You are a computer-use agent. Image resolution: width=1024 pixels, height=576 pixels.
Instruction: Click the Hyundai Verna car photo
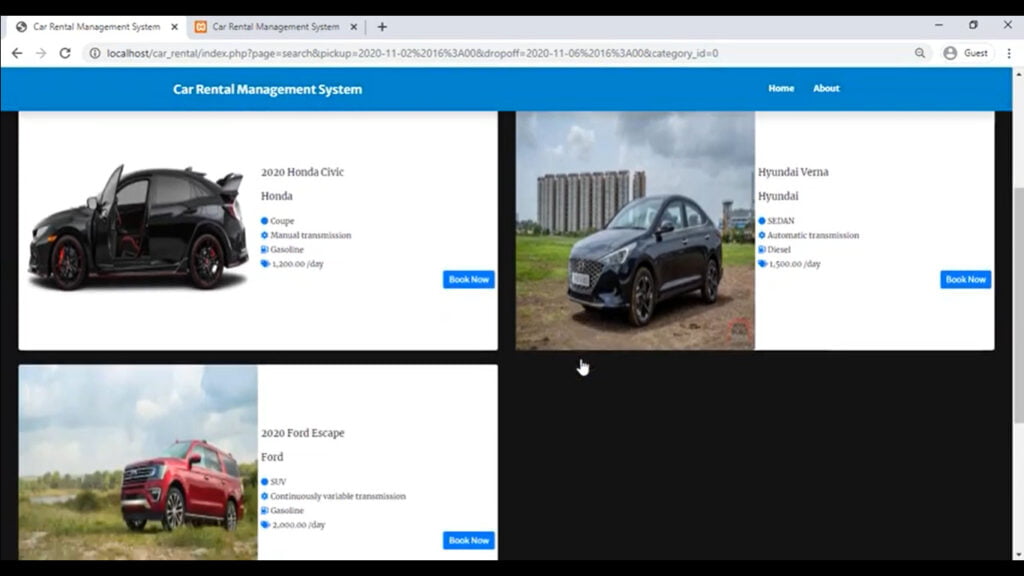coord(635,231)
